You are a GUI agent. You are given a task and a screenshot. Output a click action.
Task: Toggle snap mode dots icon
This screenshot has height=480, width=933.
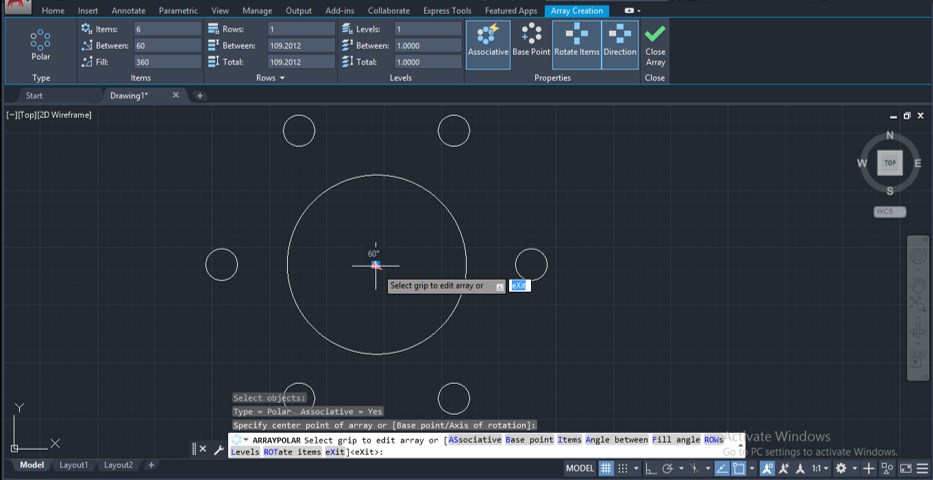pos(622,469)
